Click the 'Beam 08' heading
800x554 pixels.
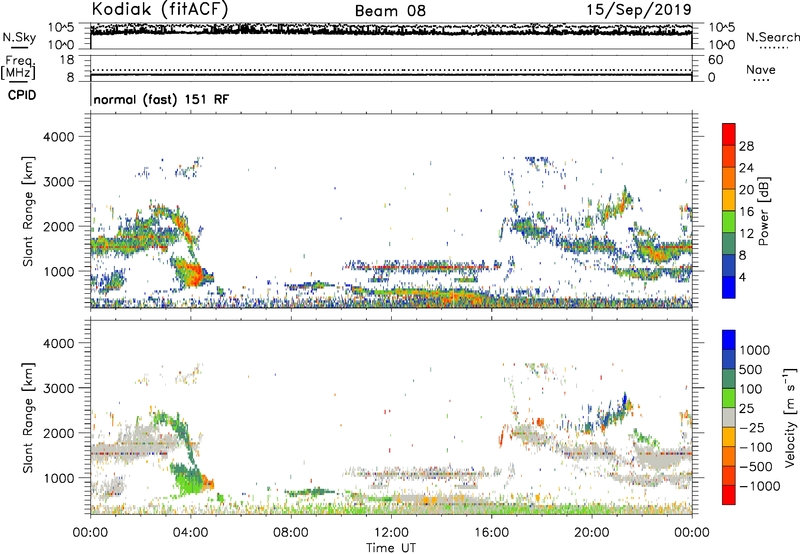coord(390,11)
